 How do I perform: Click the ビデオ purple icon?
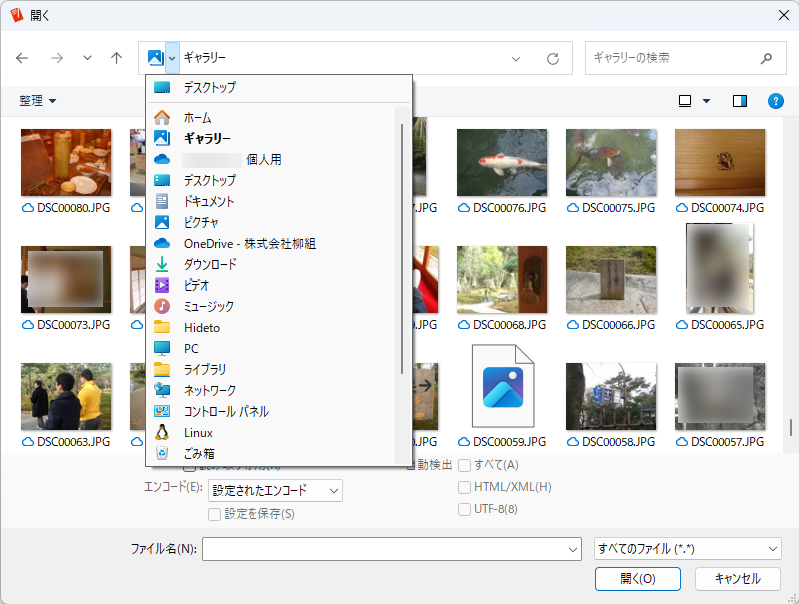tap(162, 285)
